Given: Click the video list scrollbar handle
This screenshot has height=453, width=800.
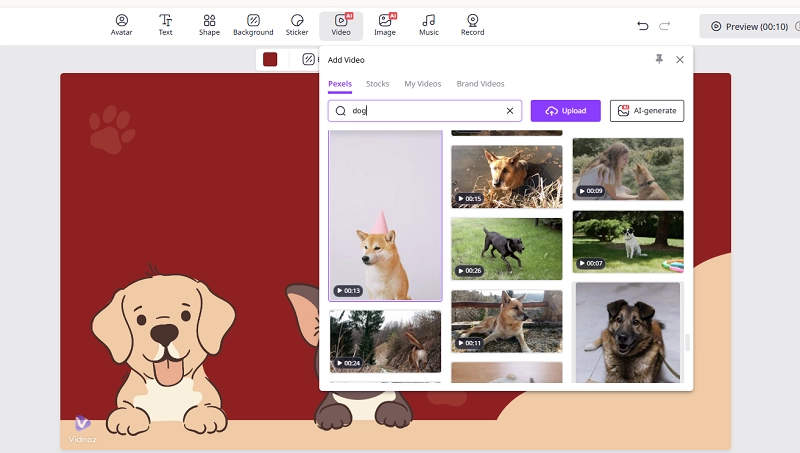Looking at the screenshot, I should click(687, 342).
